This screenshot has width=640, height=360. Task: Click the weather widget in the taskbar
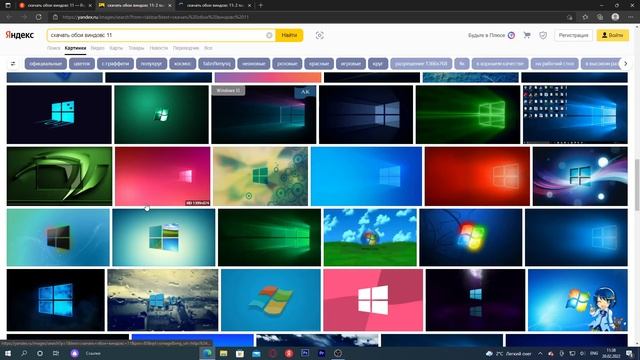[x=508, y=353]
